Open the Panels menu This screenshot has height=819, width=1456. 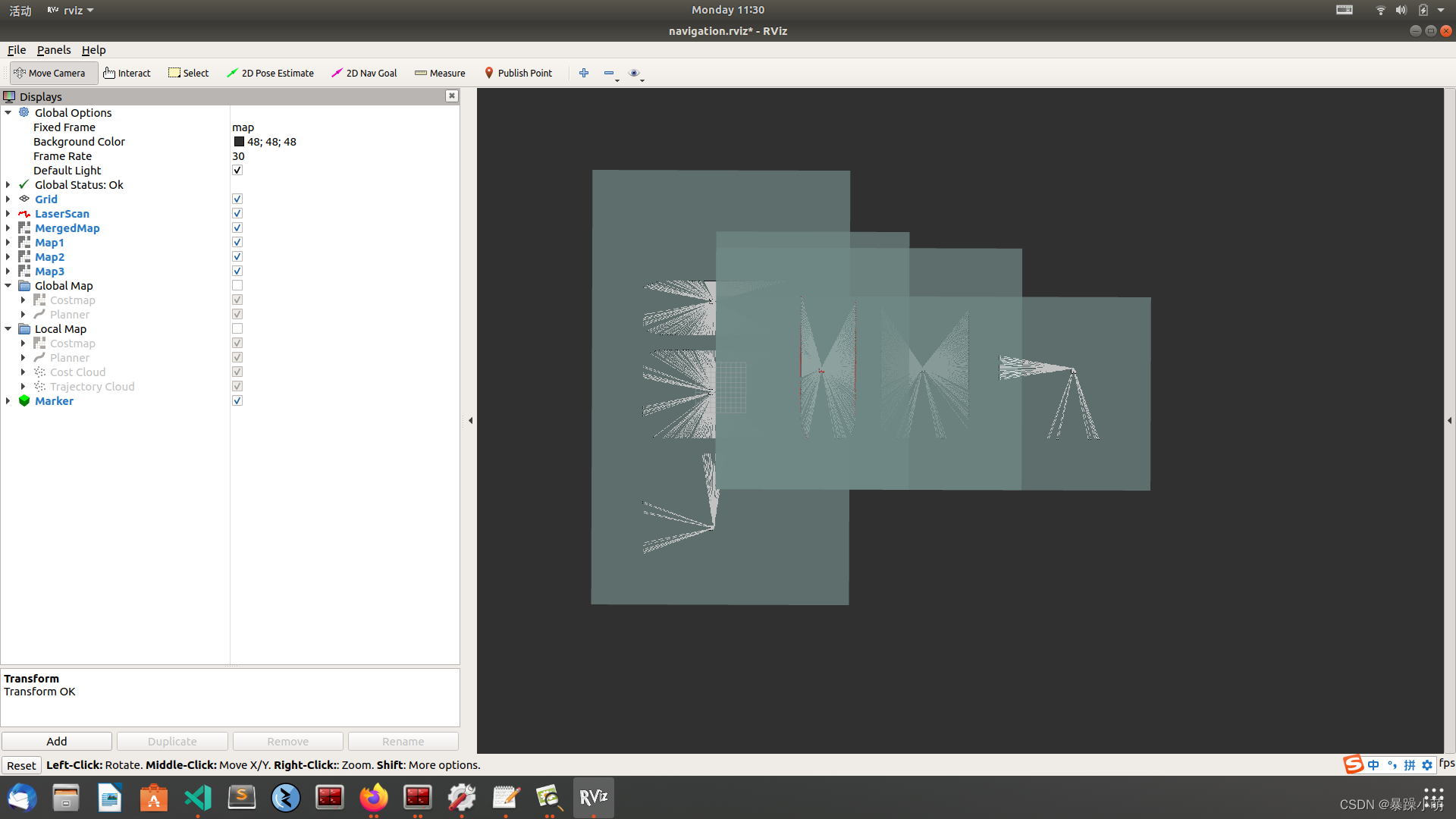53,50
